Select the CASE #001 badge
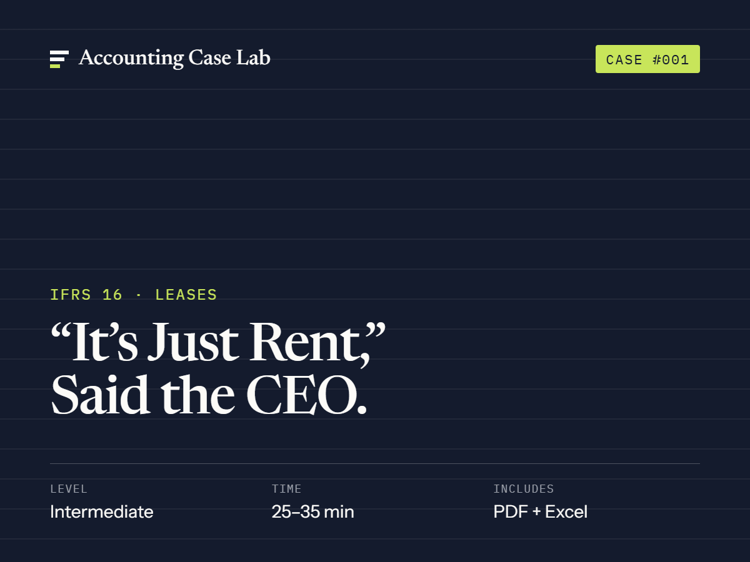This screenshot has width=750, height=562. (x=648, y=59)
